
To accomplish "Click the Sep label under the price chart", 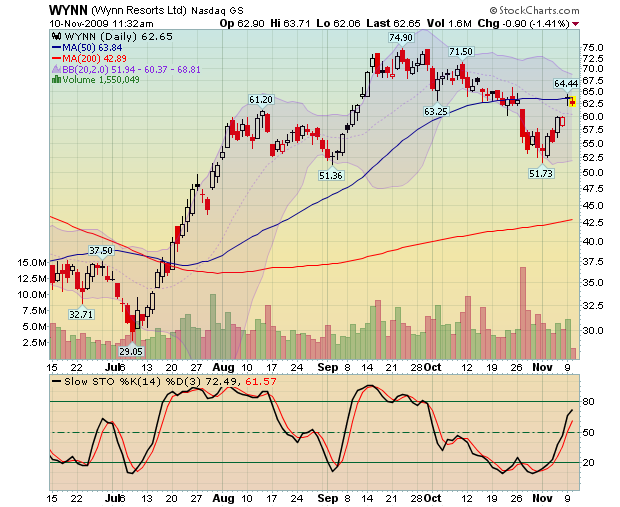I will pos(328,367).
